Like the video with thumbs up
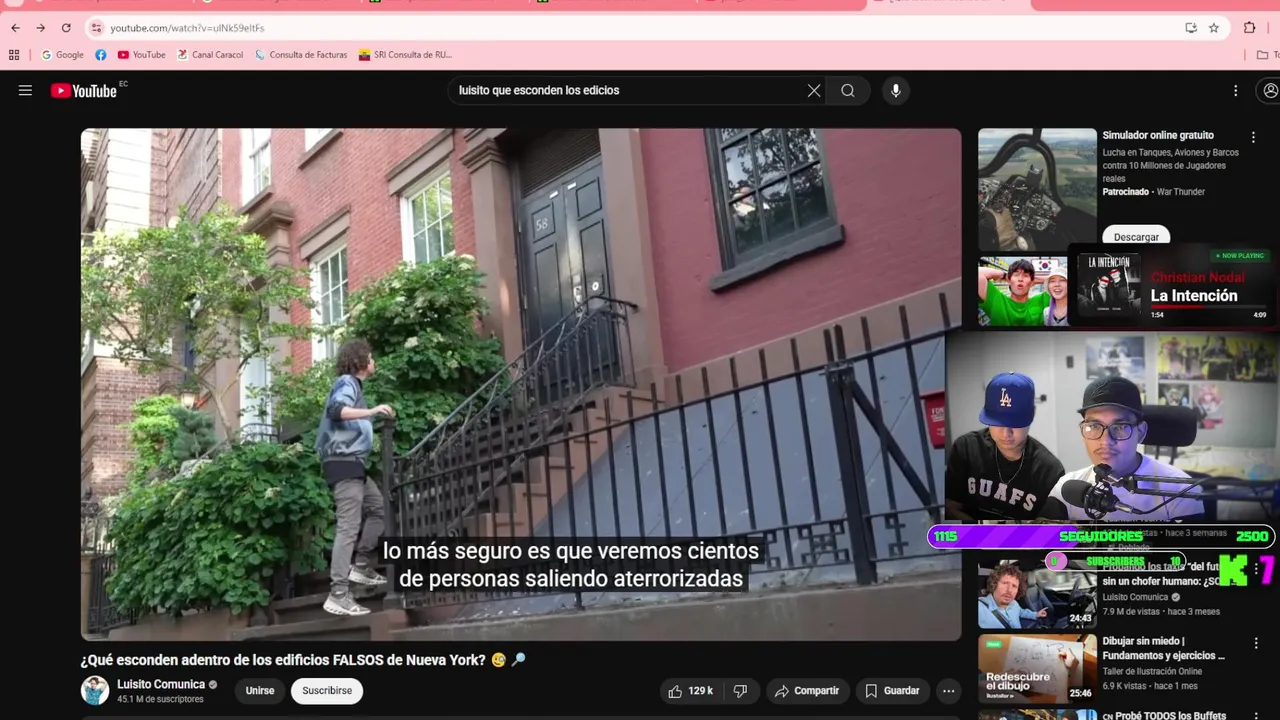1280x720 pixels. click(691, 691)
